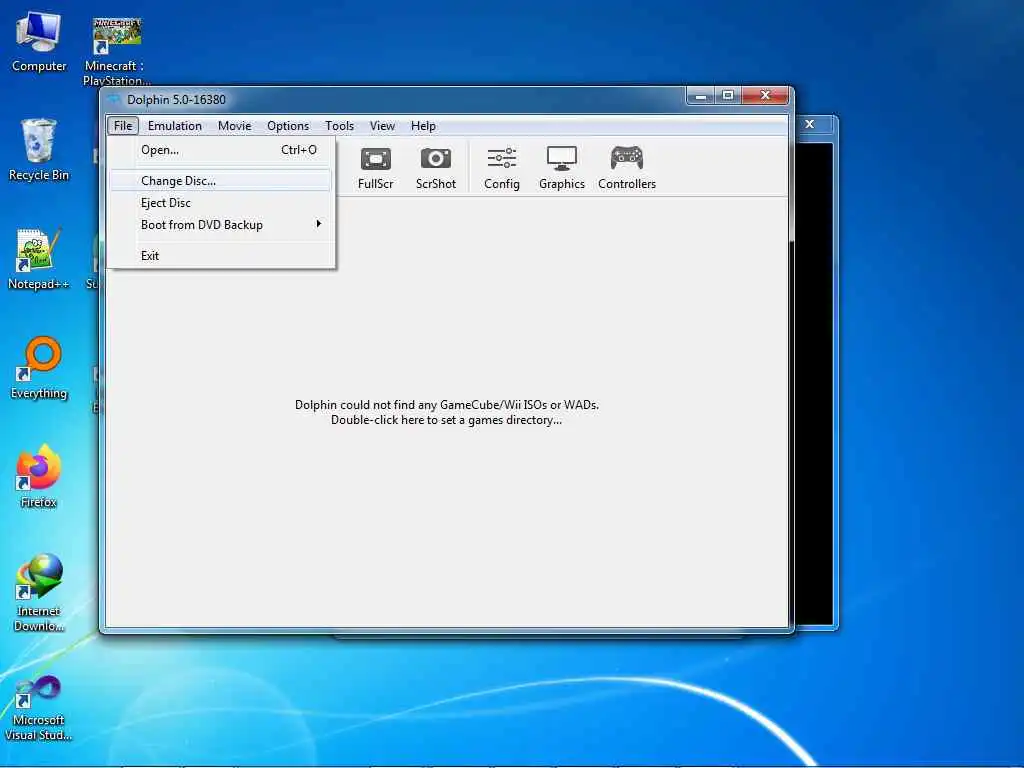
Task: Expand the Boot from DVD Backup submenu
Action: (221, 225)
